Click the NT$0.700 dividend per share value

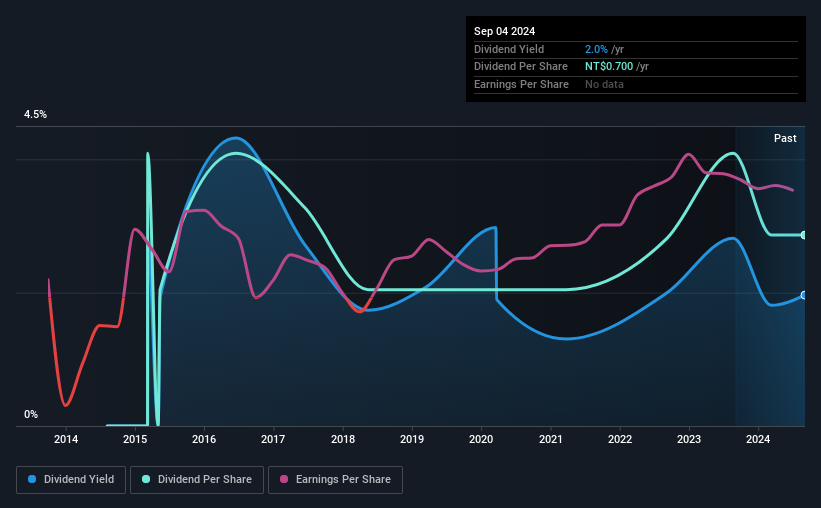[609, 67]
